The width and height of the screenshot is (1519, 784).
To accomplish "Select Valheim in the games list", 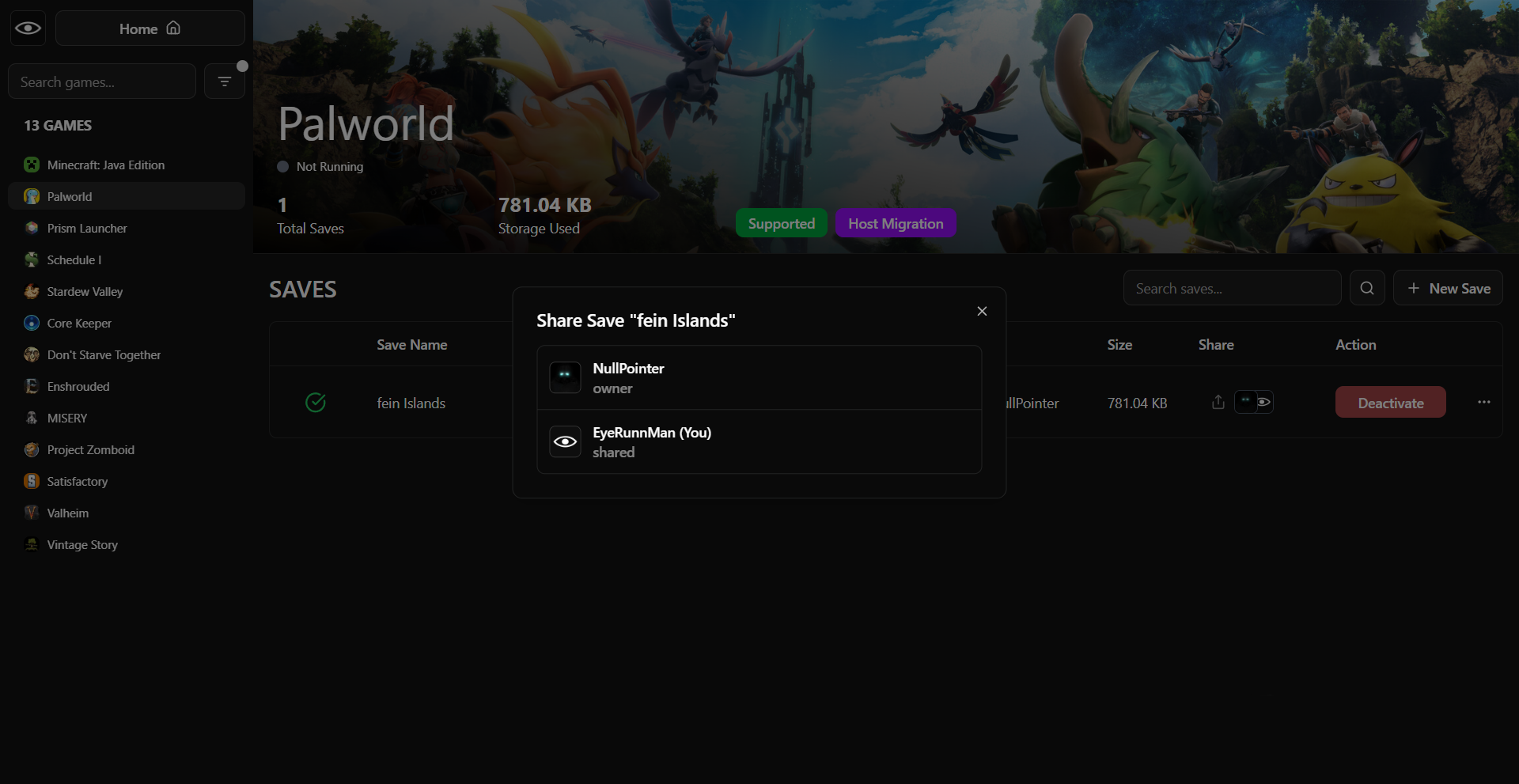I will click(127, 513).
